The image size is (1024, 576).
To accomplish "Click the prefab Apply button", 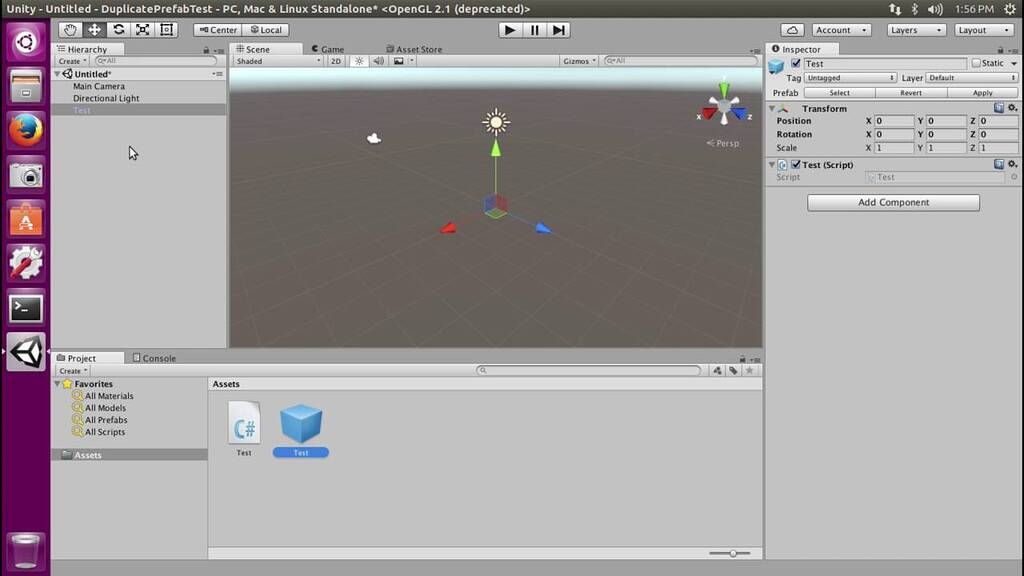I will 982,93.
